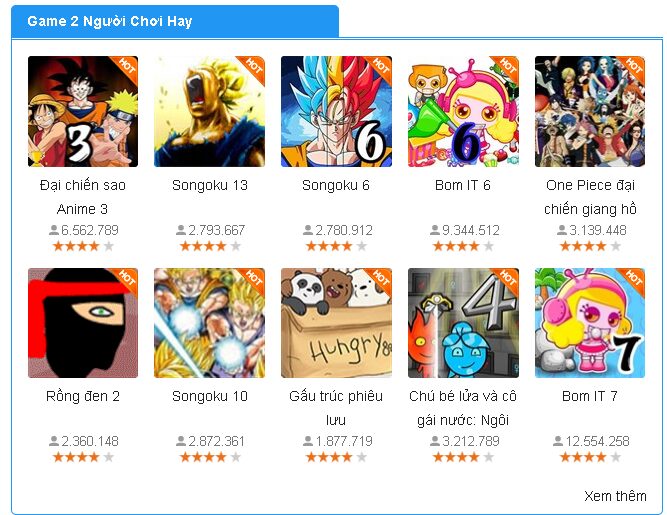Screen dimensions: 667x515
Task: Click the star rating under Bom IT 6
Action: click(463, 246)
